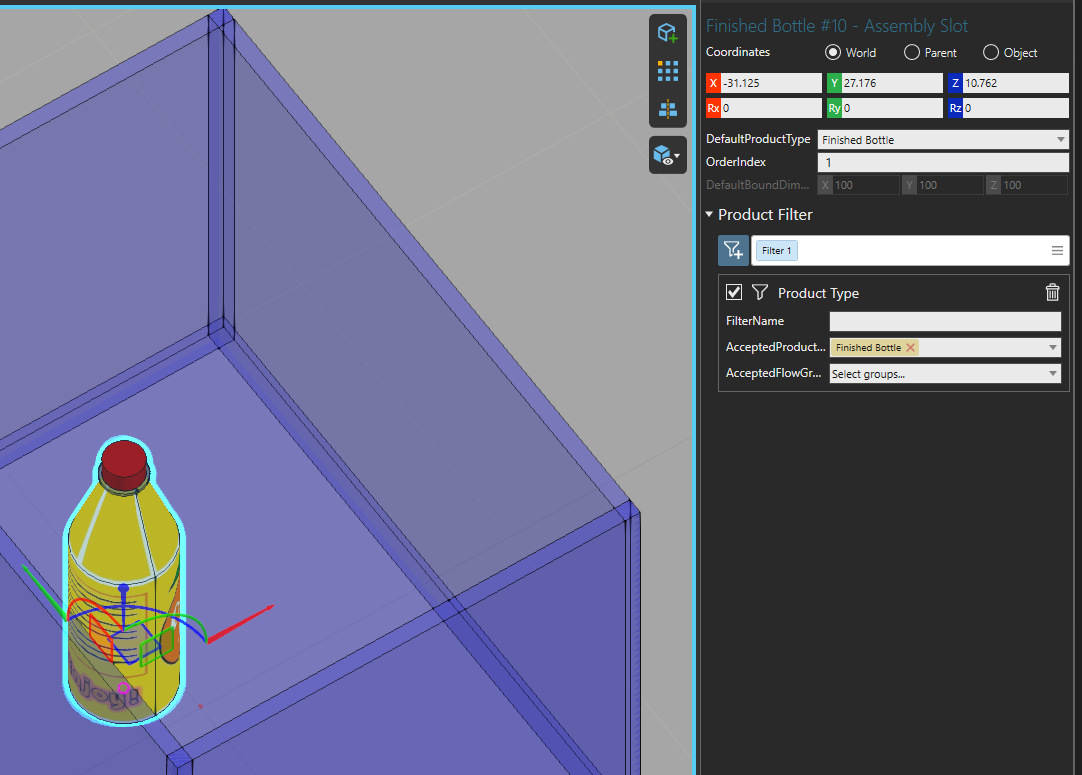Image resolution: width=1082 pixels, height=775 pixels.
Task: Open the filter list hamburger menu
Action: (x=1057, y=251)
